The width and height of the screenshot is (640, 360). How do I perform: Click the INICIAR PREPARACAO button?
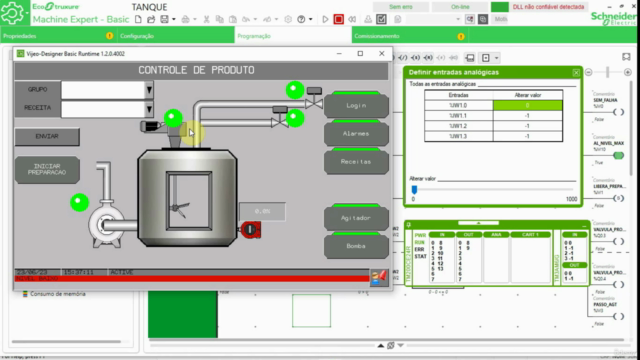pyautogui.click(x=47, y=169)
